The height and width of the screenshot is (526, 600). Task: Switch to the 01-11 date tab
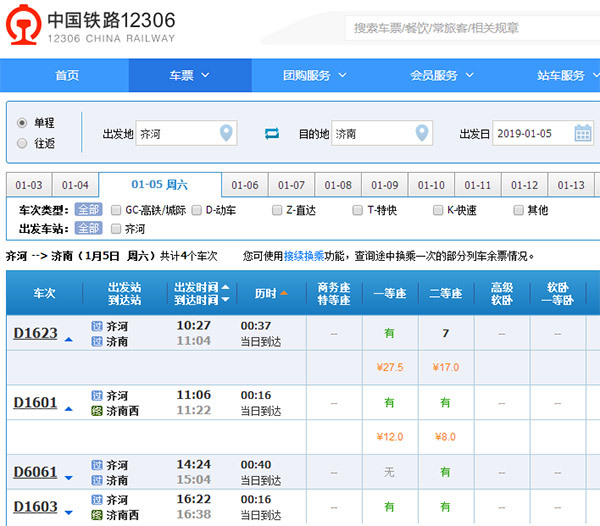[x=478, y=185]
